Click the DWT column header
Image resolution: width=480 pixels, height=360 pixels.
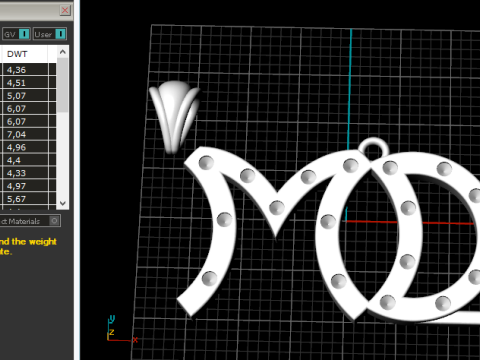tap(25, 54)
